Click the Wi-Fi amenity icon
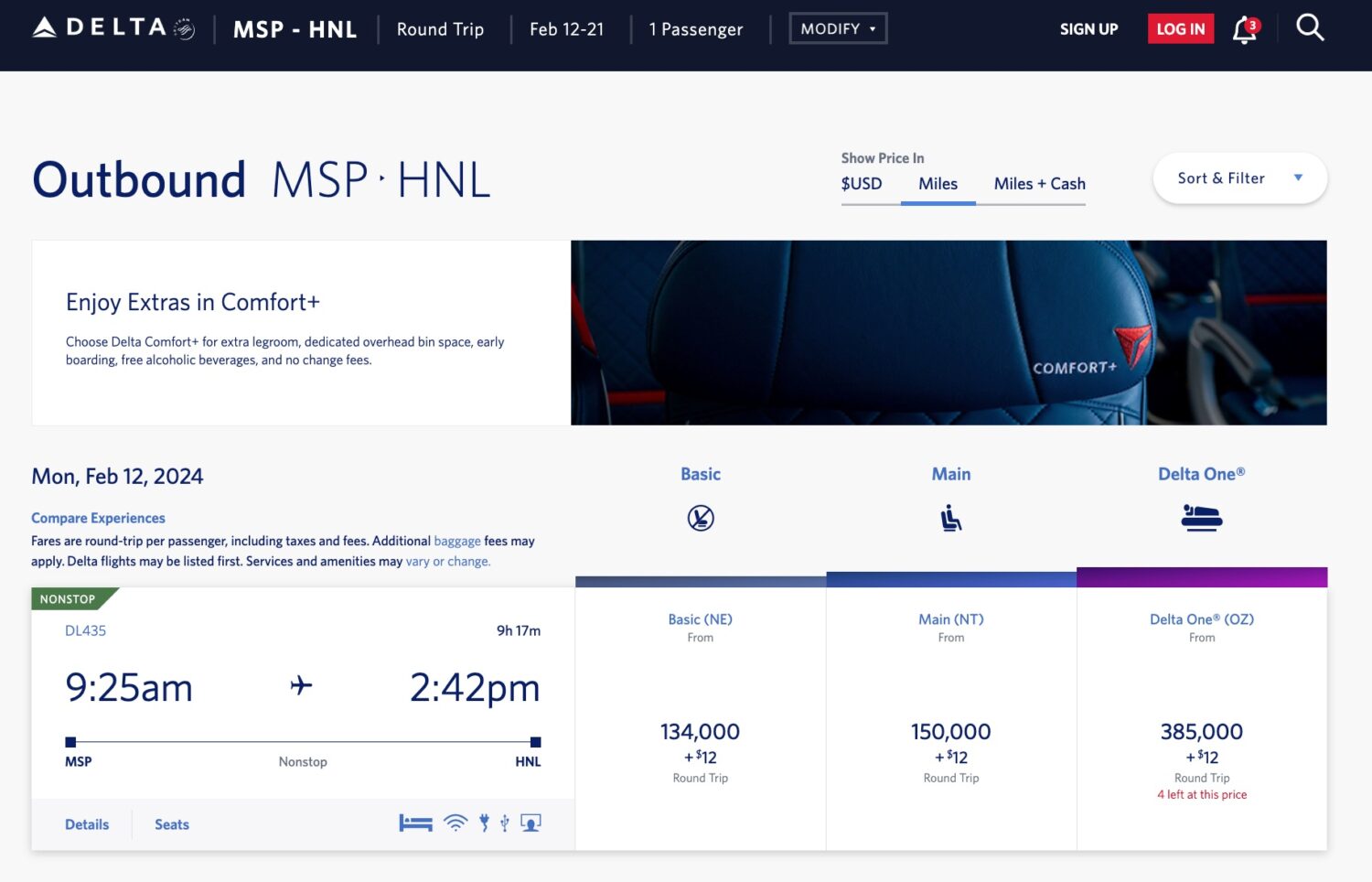Viewport: 1372px width, 882px height. [x=454, y=822]
